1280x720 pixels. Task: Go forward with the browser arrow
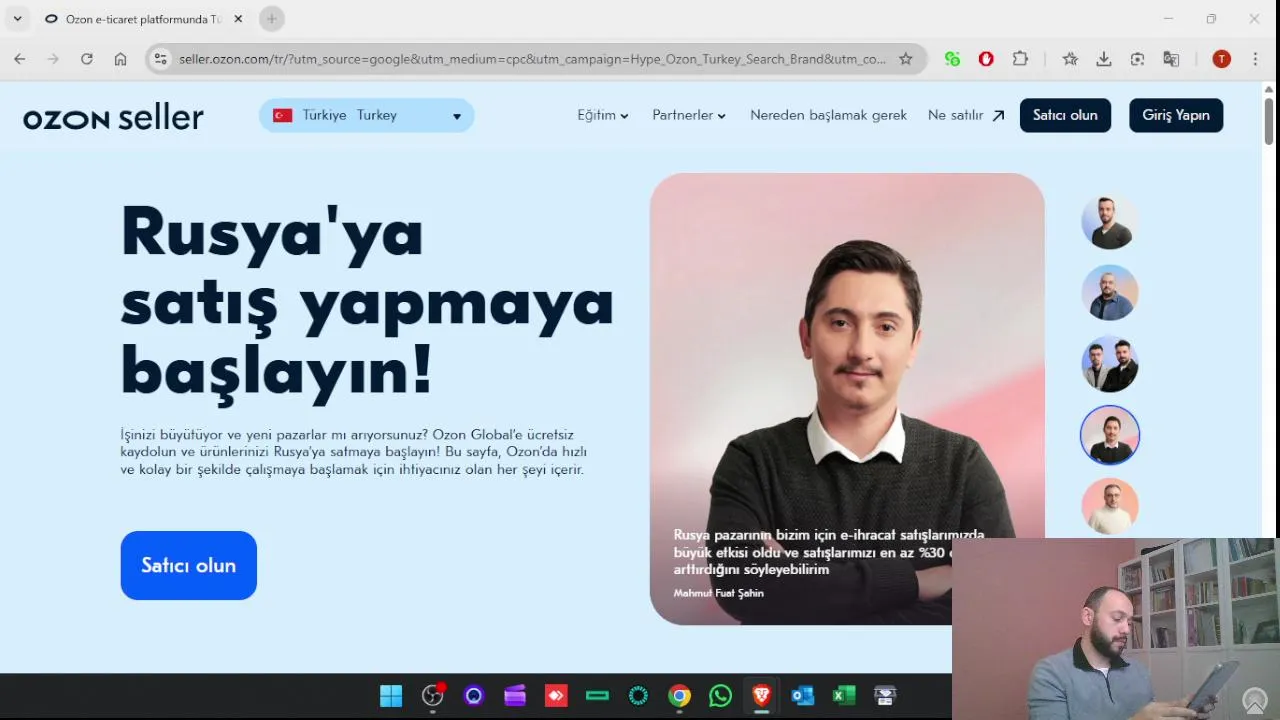(53, 59)
